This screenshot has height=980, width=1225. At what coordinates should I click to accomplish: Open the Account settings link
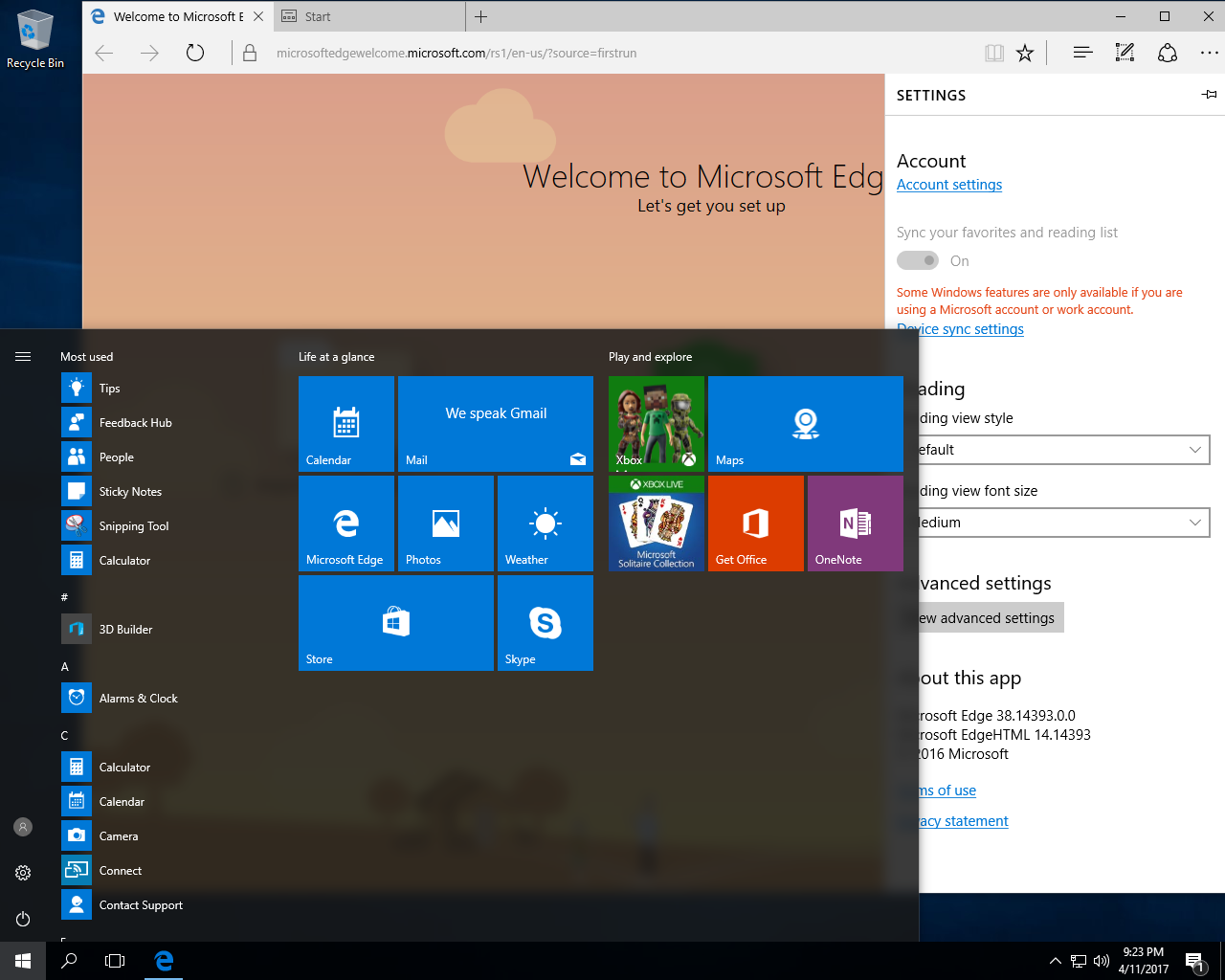coord(949,185)
